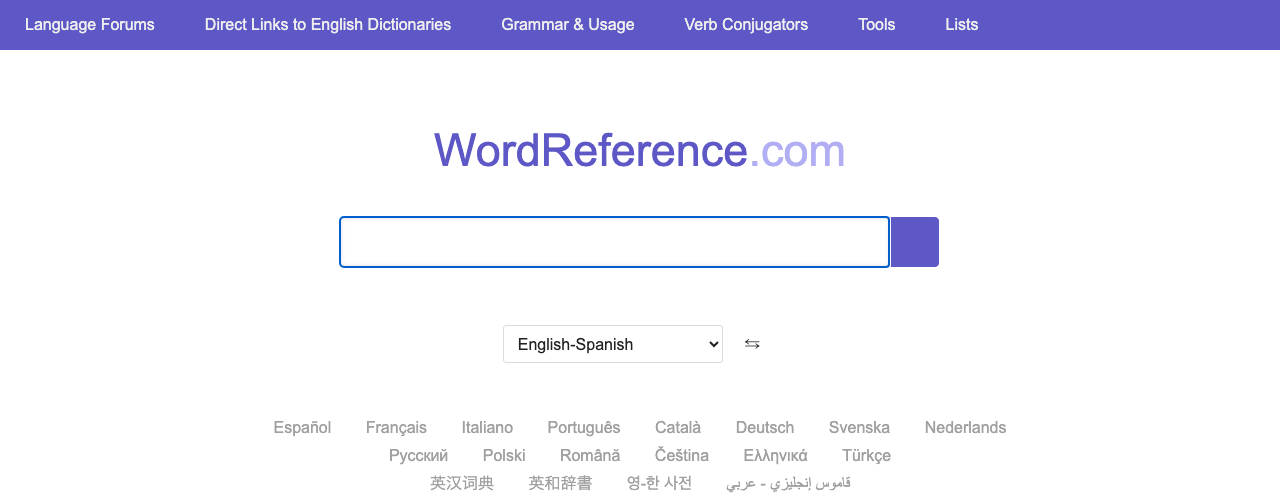Open the Arabic قاموس إنجليزي - عربي link
1280x500 pixels.
(x=789, y=483)
